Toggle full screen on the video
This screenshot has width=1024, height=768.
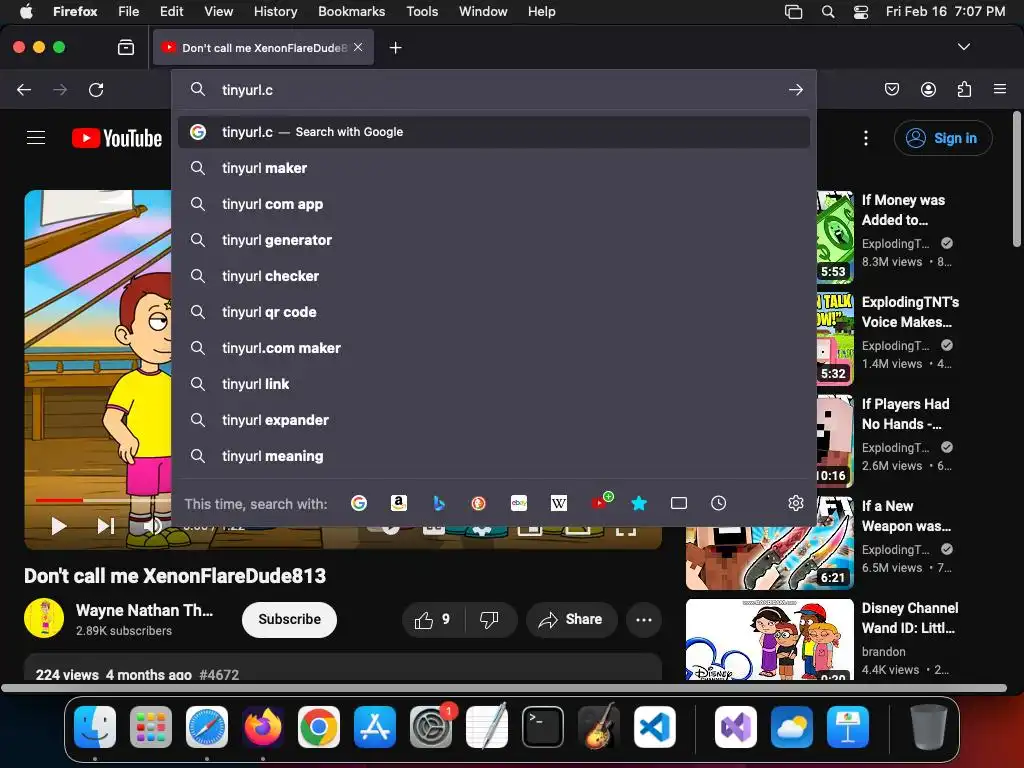click(x=626, y=528)
